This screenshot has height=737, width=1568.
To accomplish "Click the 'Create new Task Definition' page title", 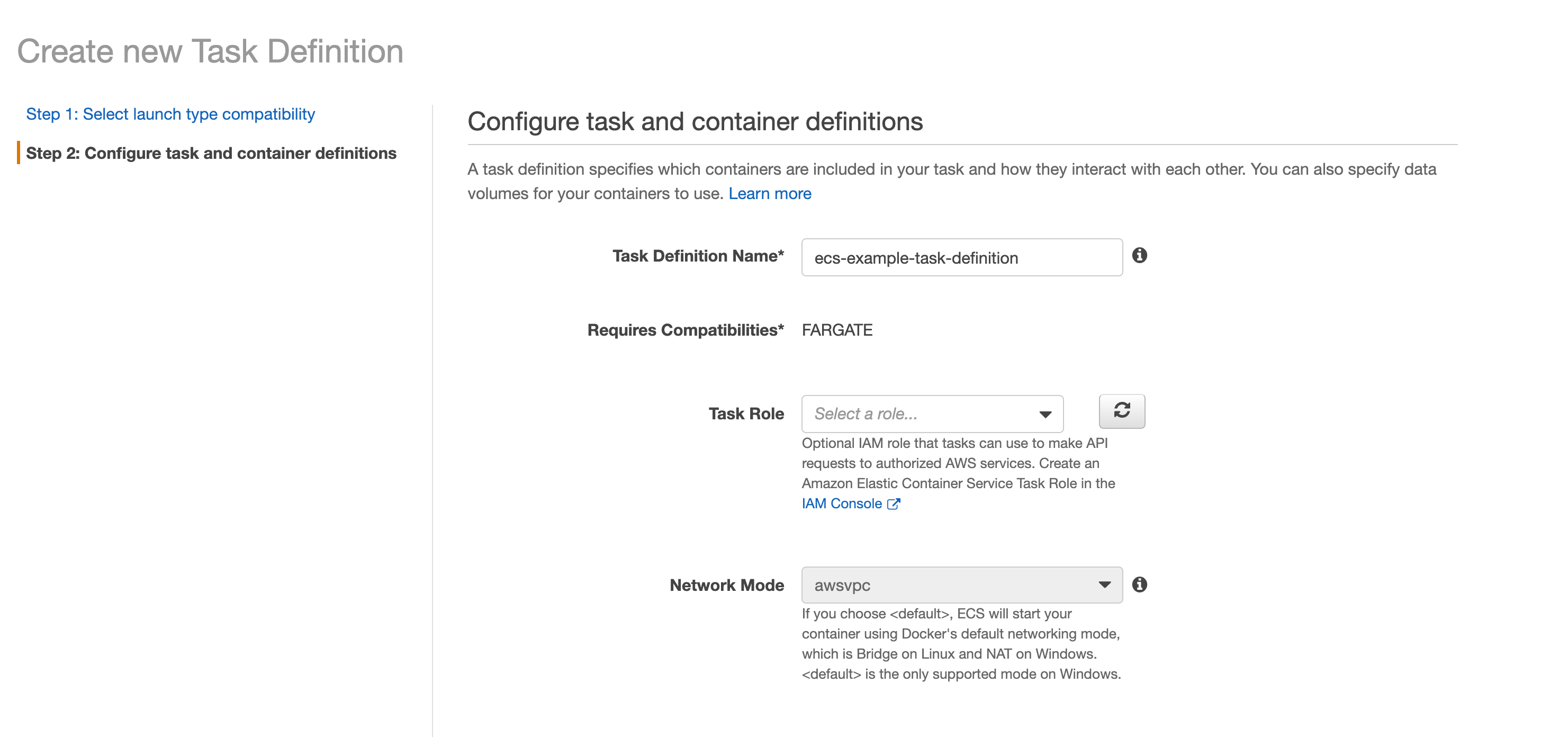I will (210, 51).
